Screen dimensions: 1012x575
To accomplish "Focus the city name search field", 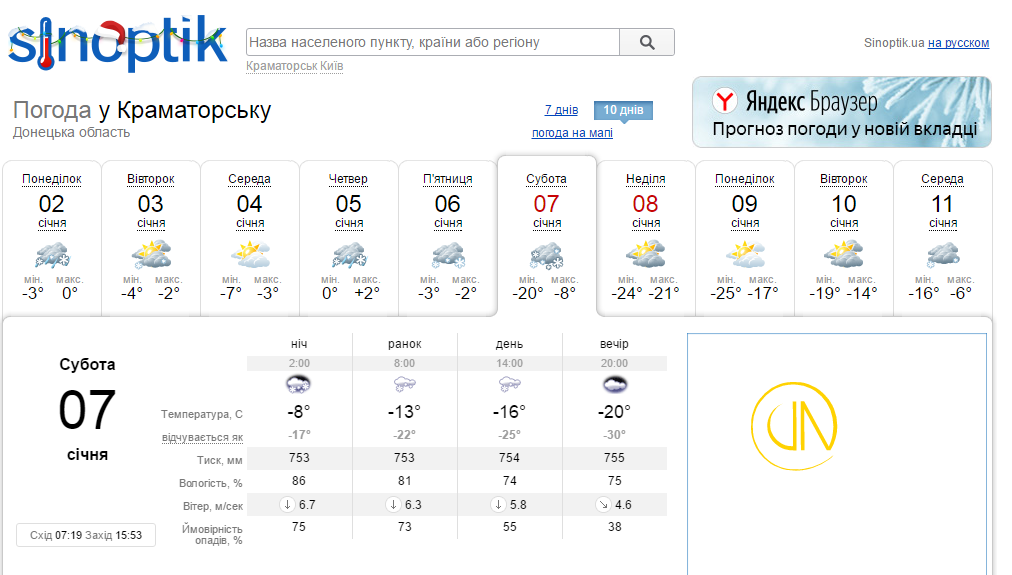I will 432,42.
